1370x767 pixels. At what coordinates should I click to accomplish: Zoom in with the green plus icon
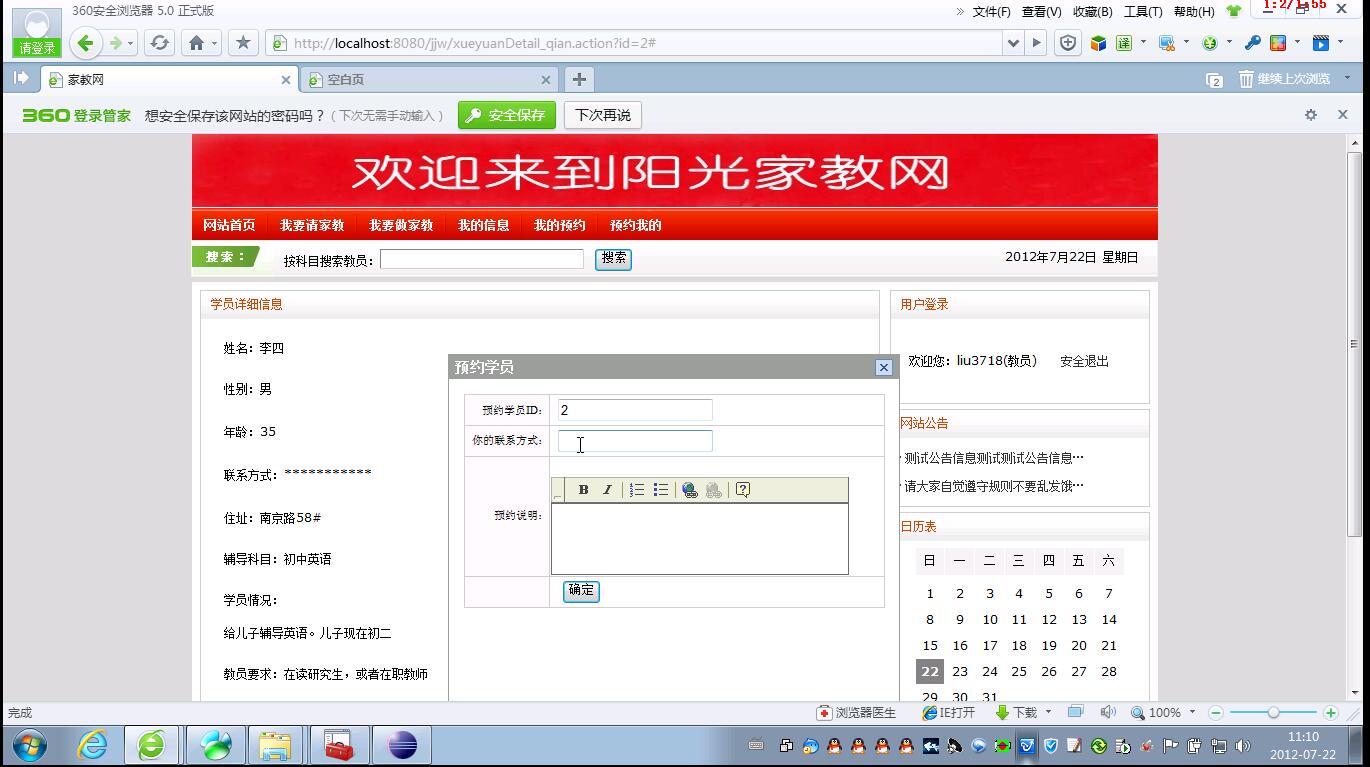tap(1330, 713)
